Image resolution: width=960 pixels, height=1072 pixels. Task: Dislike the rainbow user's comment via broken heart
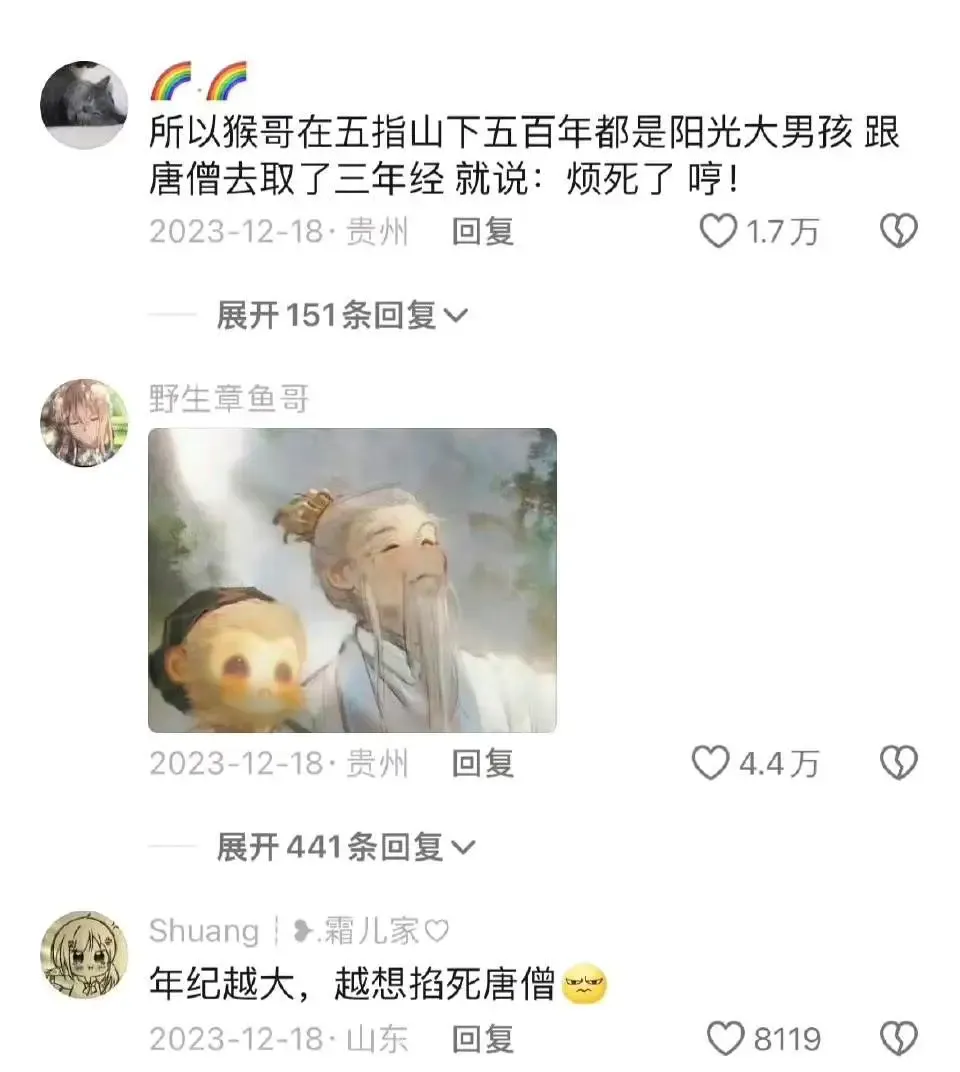pyautogui.click(x=898, y=231)
